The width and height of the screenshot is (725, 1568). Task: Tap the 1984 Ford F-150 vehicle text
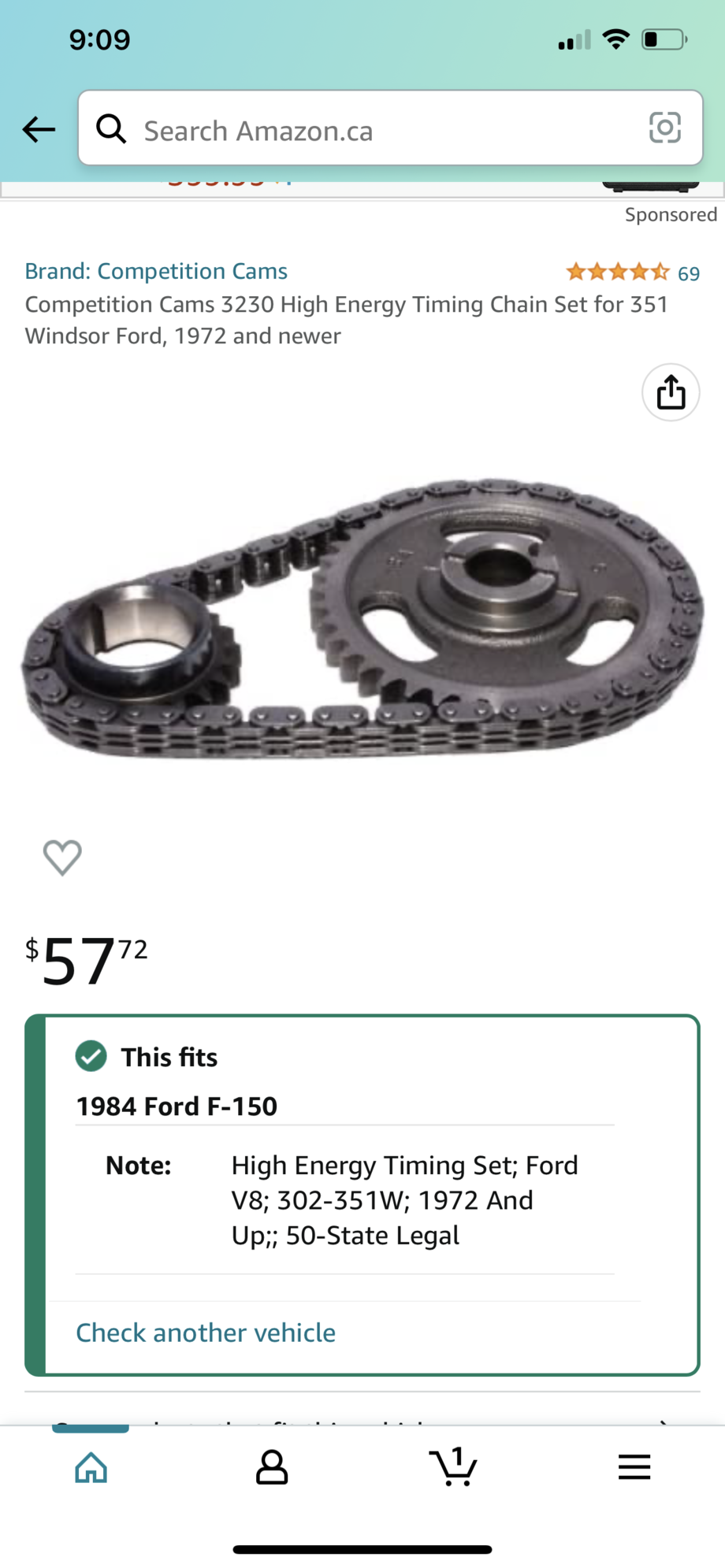point(177,1106)
